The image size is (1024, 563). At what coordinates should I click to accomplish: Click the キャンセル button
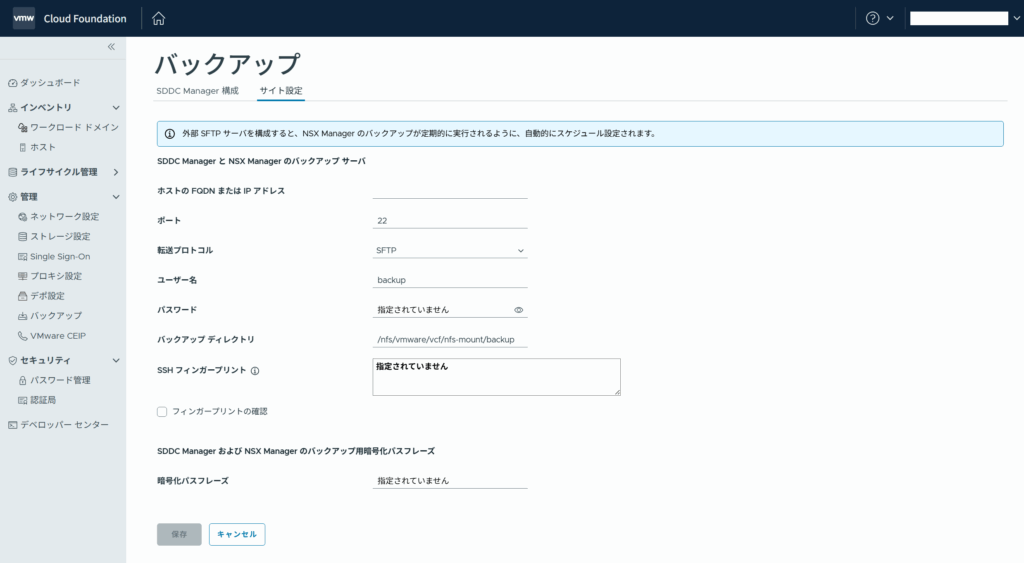coord(237,534)
